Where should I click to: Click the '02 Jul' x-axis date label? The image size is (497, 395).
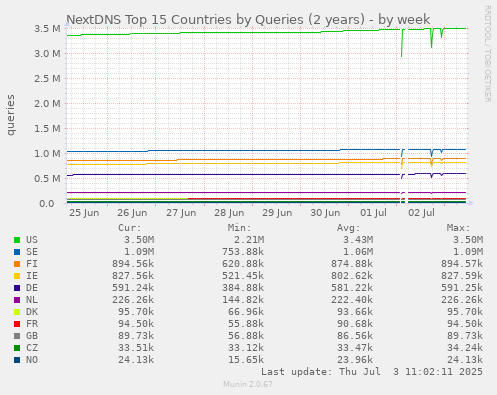tap(421, 213)
